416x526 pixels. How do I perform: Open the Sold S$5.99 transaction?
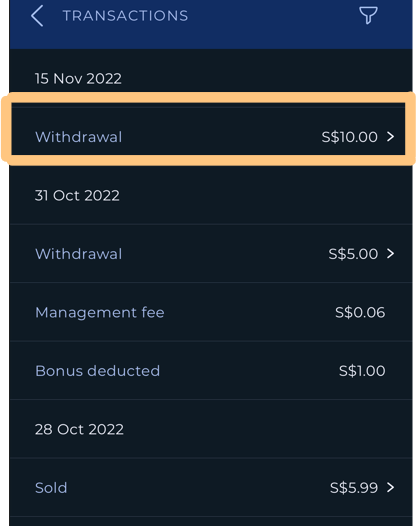coord(211,487)
